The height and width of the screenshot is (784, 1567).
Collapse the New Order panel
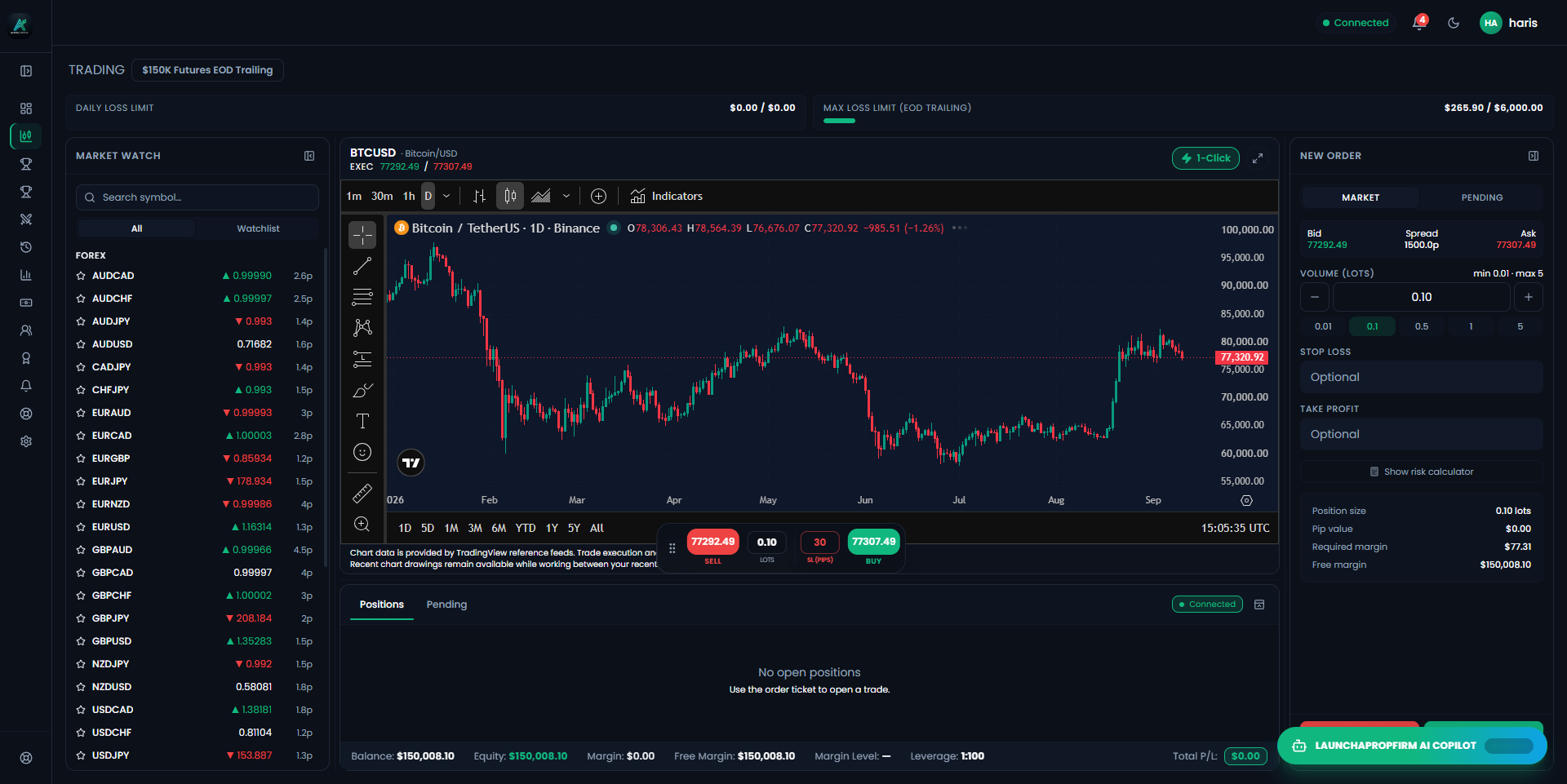pyautogui.click(x=1534, y=156)
